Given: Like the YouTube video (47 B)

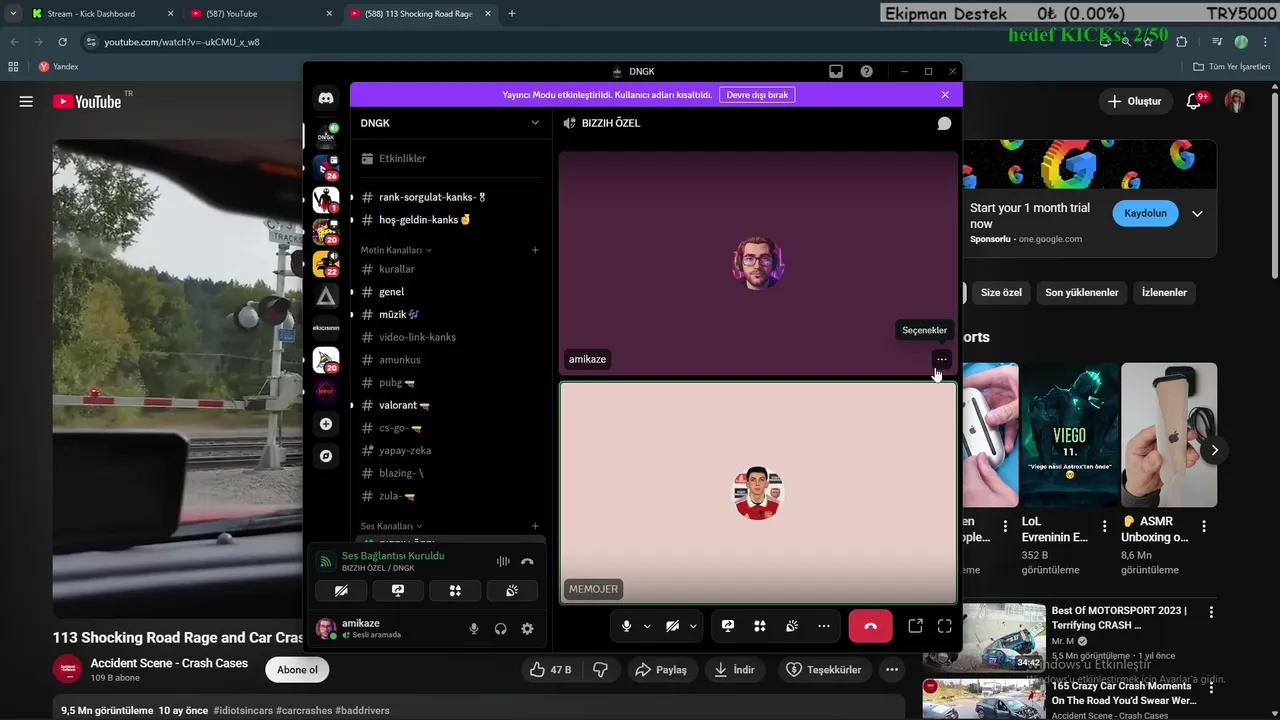Looking at the screenshot, I should click(551, 670).
